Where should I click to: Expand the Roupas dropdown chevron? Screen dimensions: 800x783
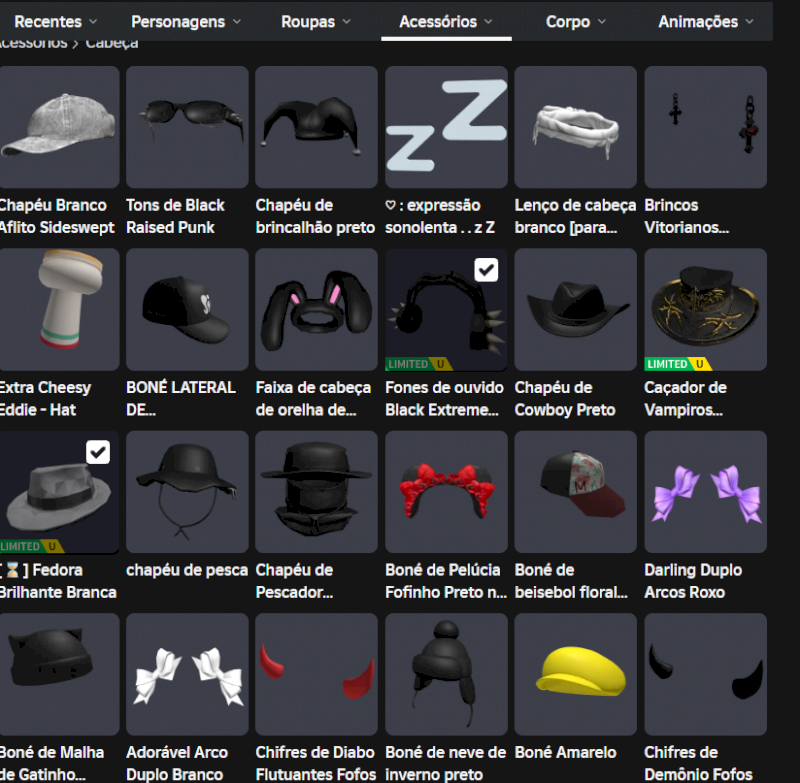346,21
